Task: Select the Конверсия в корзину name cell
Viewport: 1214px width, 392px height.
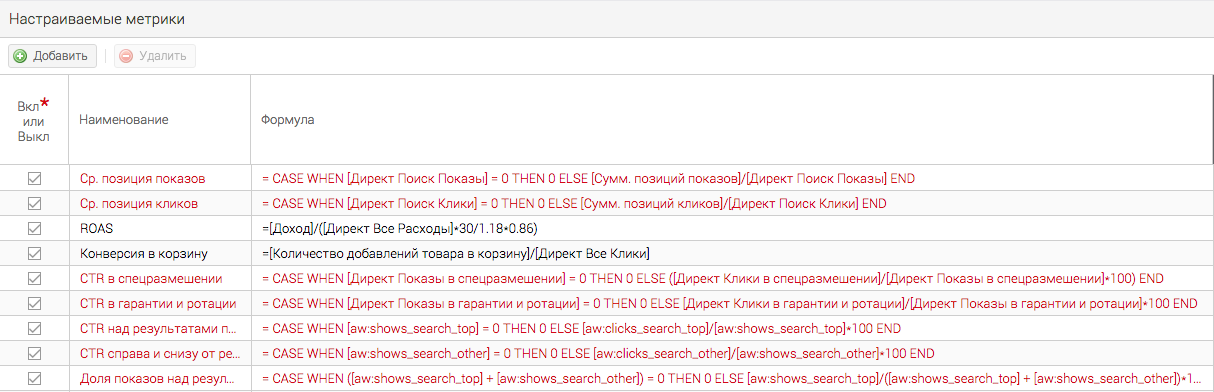Action: click(x=159, y=253)
